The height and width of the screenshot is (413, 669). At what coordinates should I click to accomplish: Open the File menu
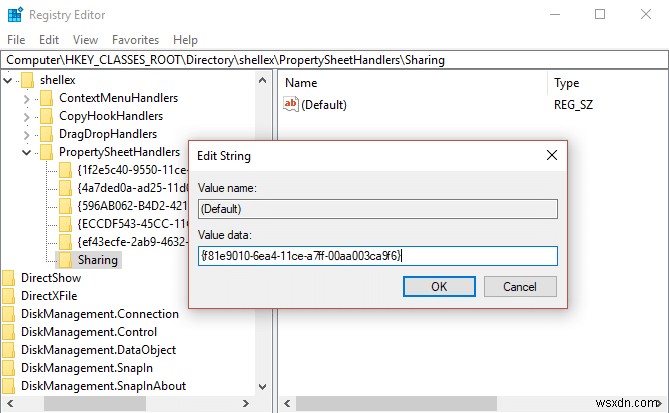coord(16,40)
